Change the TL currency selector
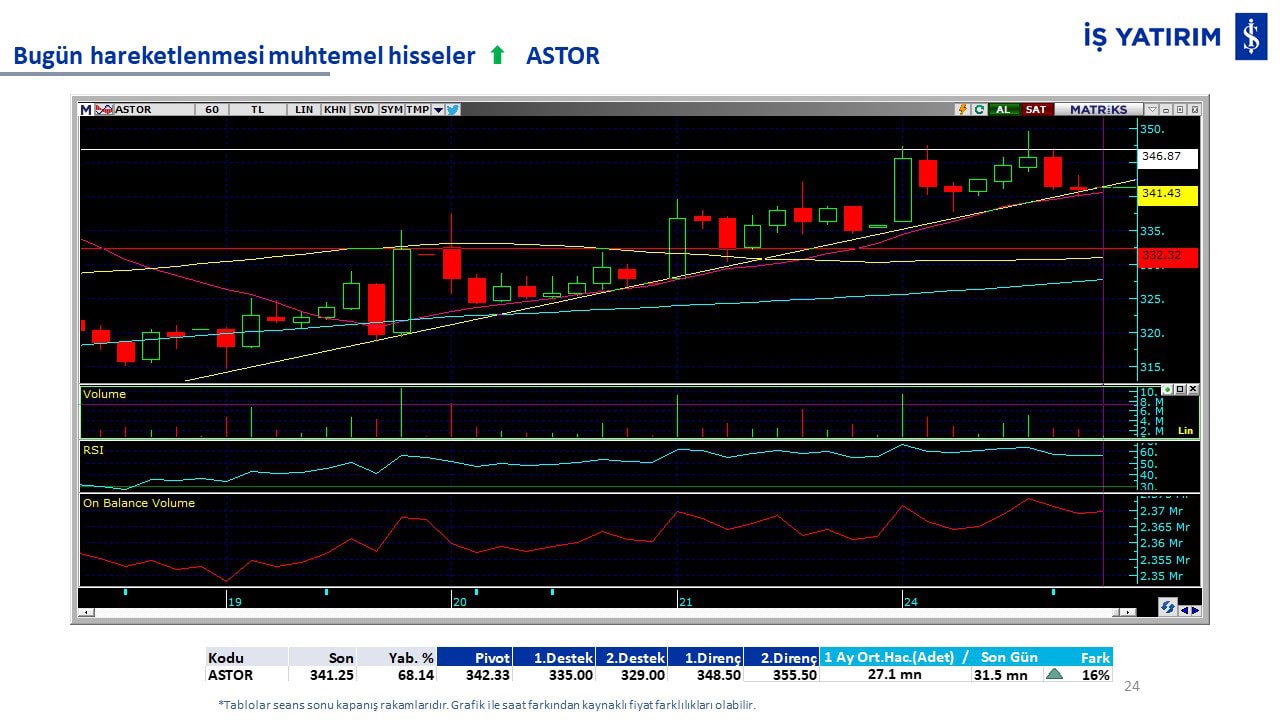This screenshot has width=1280, height=720. (258, 110)
